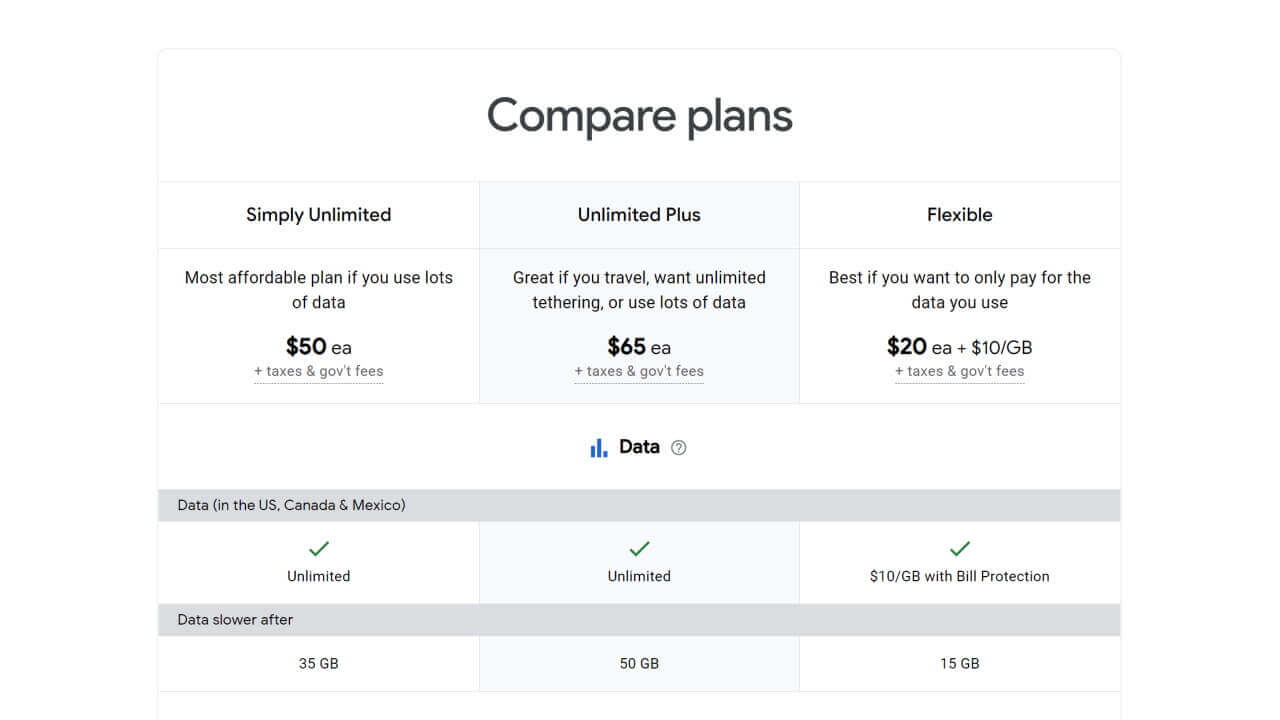Image resolution: width=1280 pixels, height=720 pixels.
Task: Click the $65 ea price
Action: point(639,347)
